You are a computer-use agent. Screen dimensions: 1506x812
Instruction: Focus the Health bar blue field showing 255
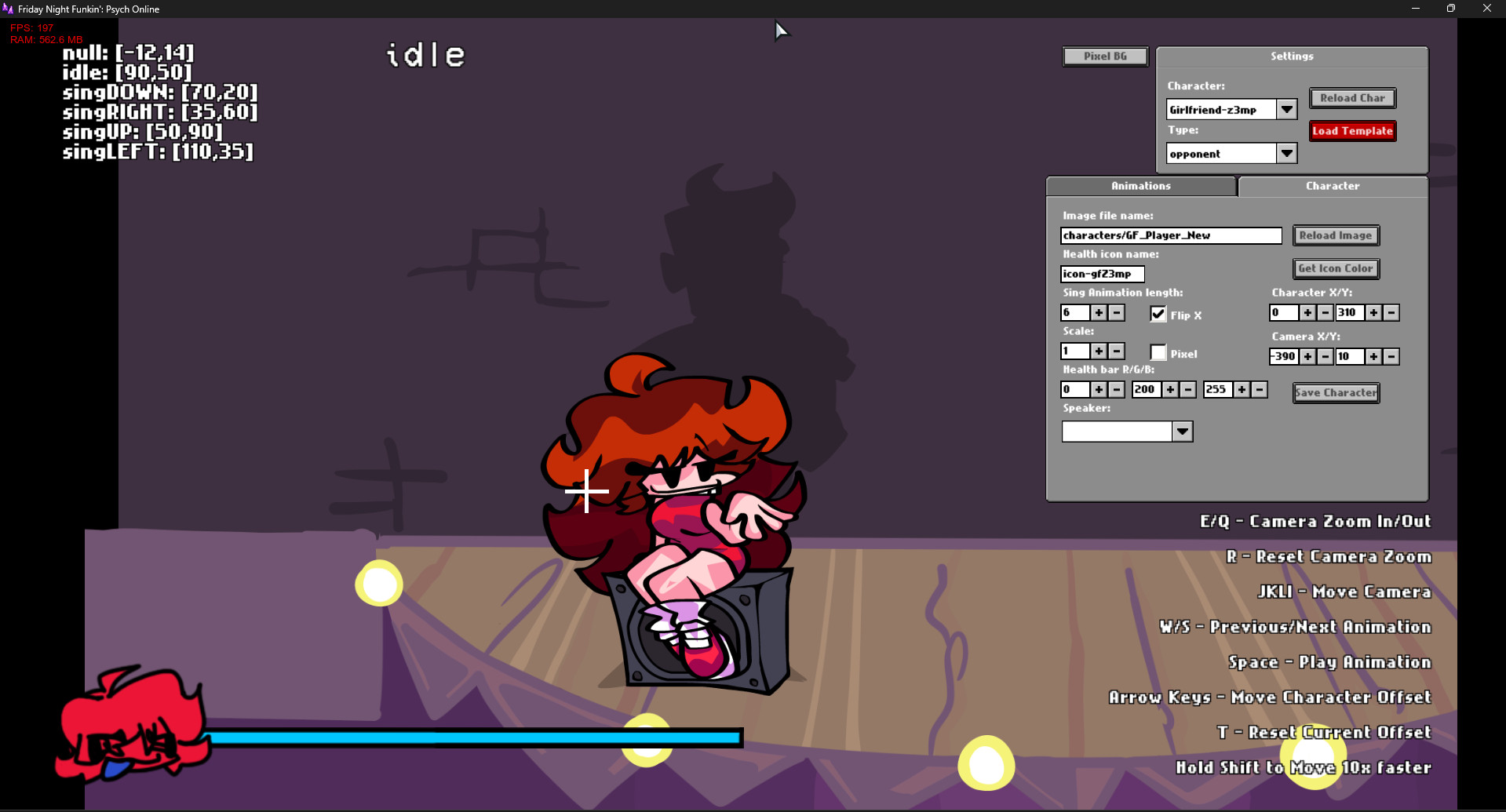pos(1218,389)
